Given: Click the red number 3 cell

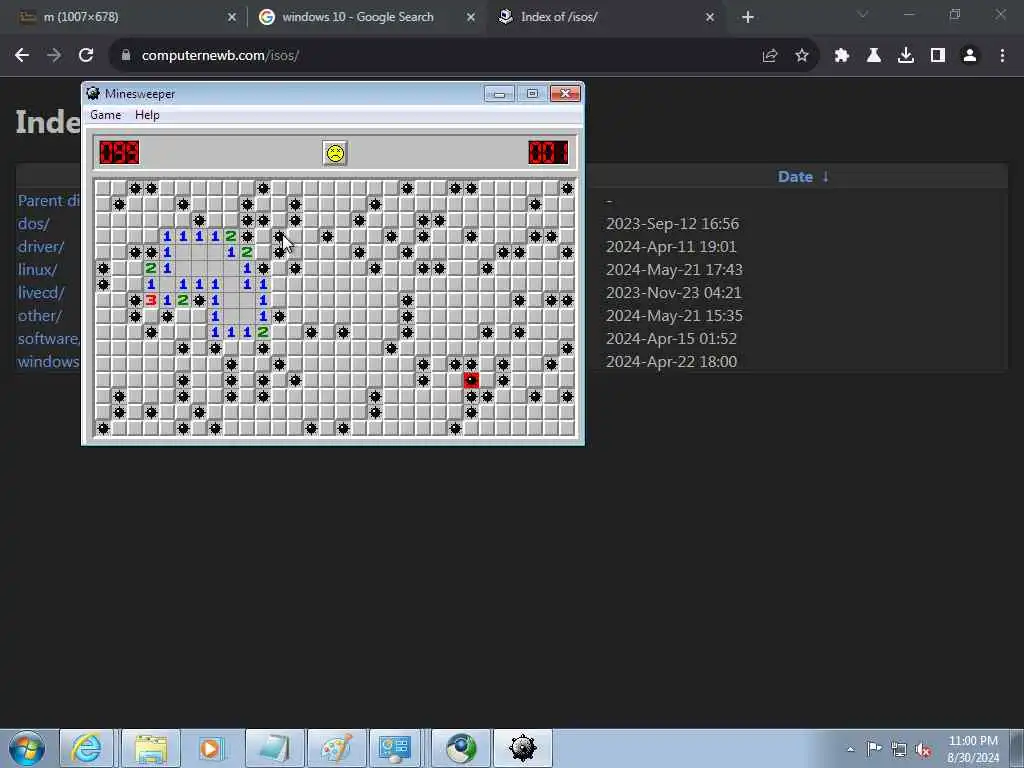Looking at the screenshot, I should tap(151, 300).
